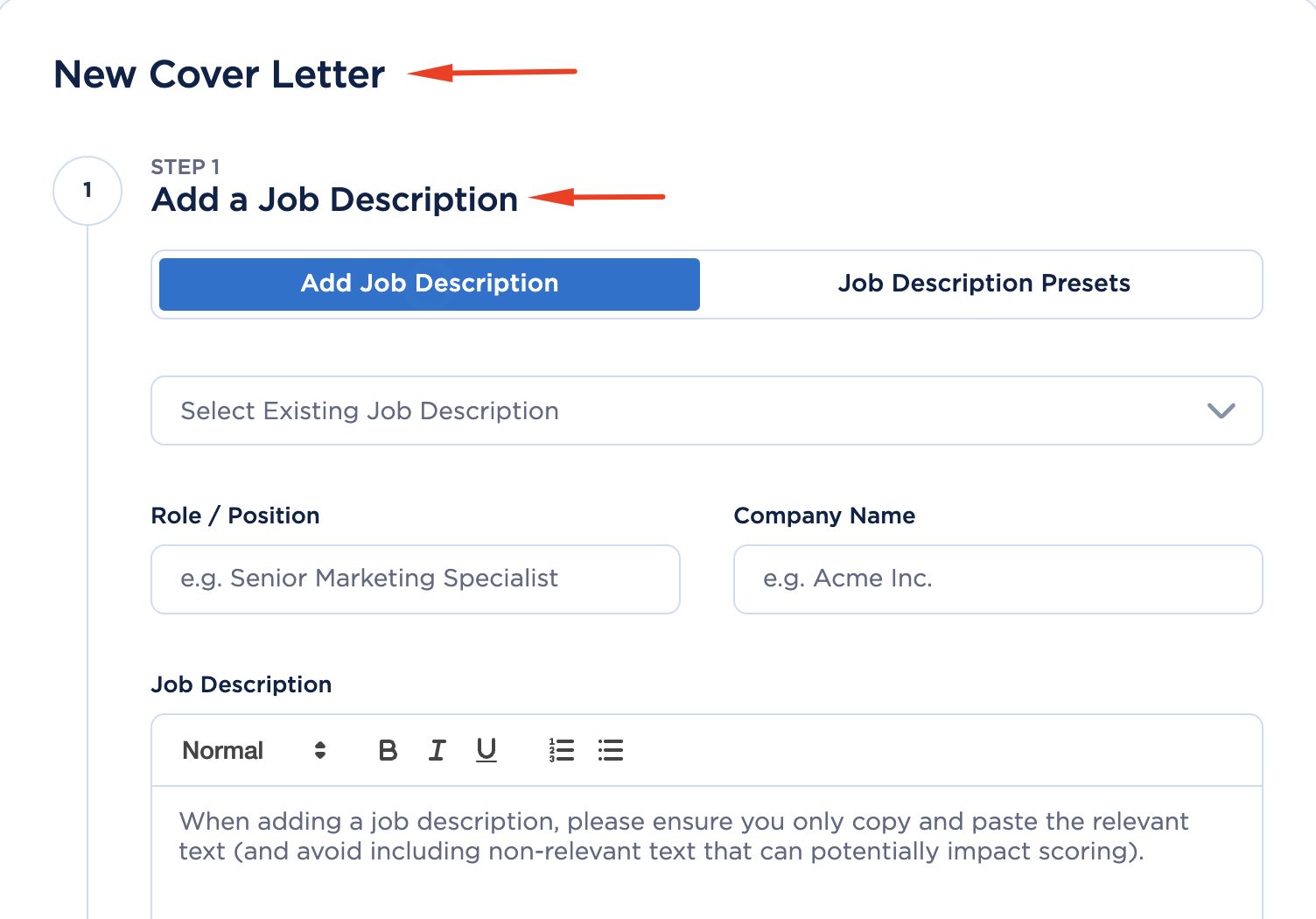
Task: Insert a numbered list
Action: [x=561, y=750]
